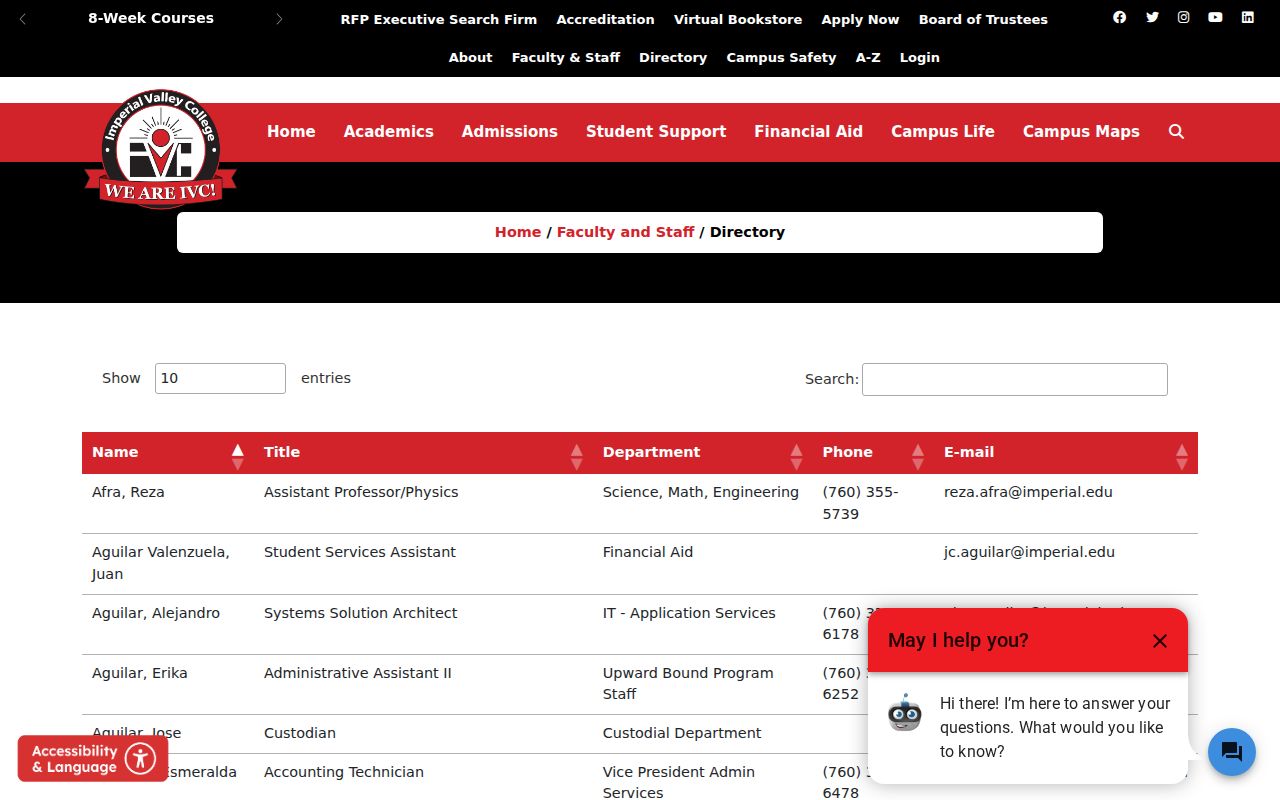
Task: Open the Board of Trustees link
Action: pyautogui.click(x=983, y=19)
